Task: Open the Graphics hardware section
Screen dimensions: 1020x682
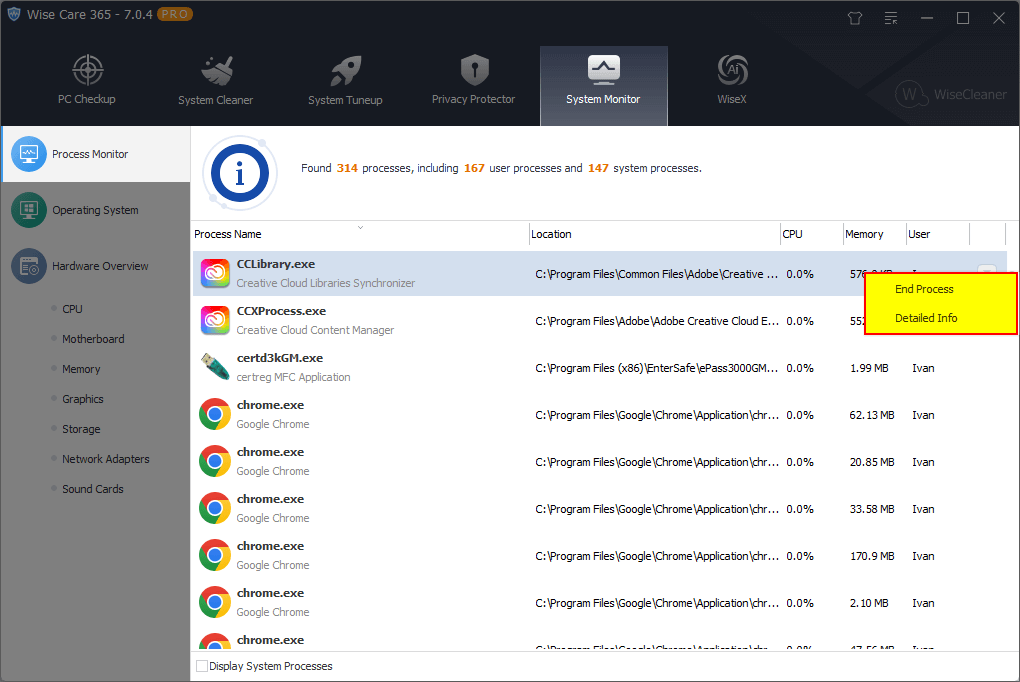Action: point(83,399)
